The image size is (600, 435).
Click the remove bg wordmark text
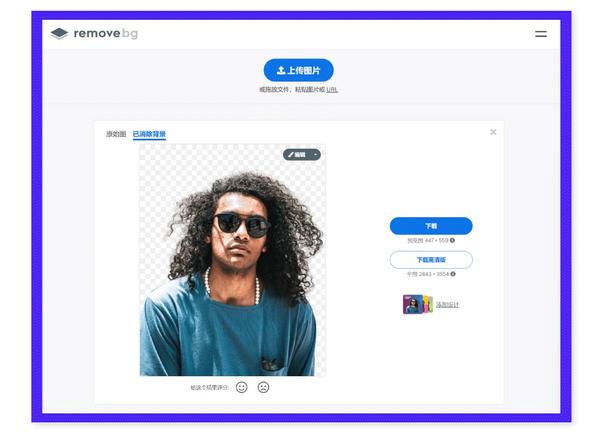pos(106,34)
